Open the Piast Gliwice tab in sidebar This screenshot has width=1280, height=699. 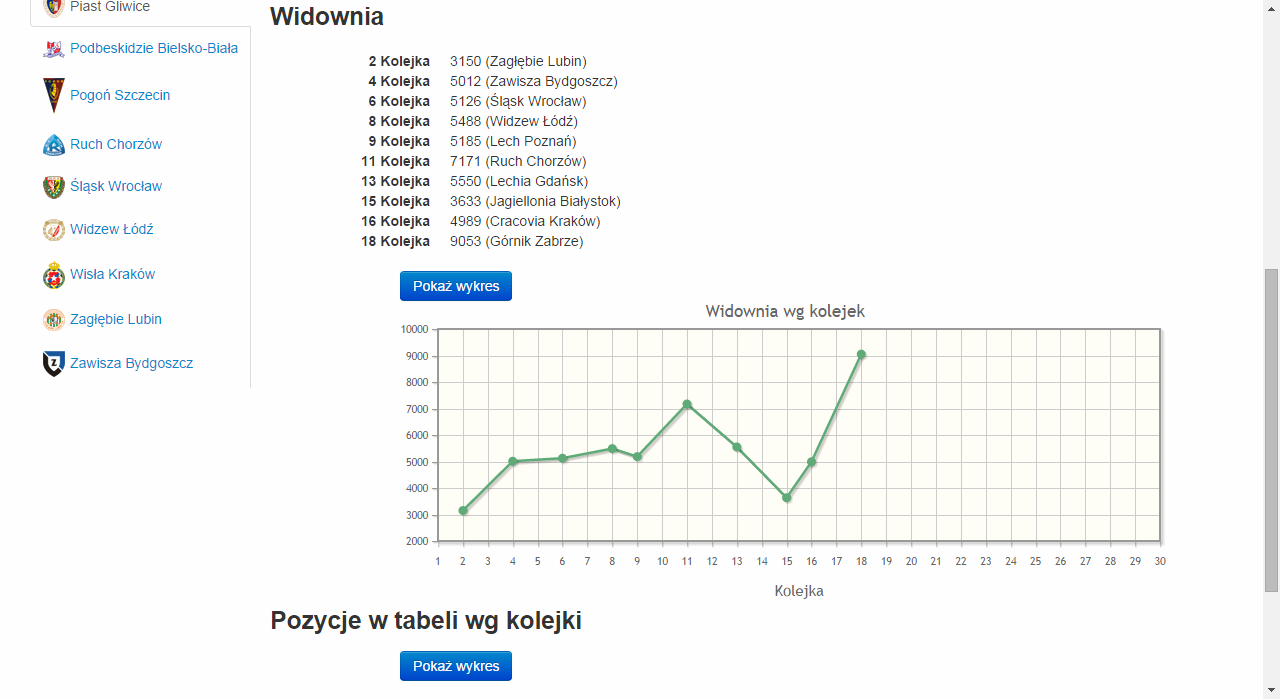click(110, 8)
